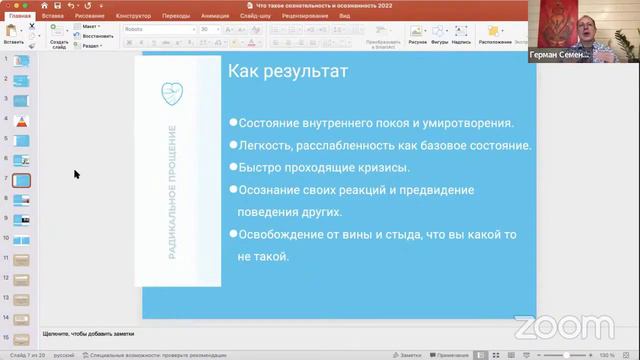Decrease font size with the smaller A icon
Image resolution: width=640 pixels, height=360 pixels.
pyautogui.click(x=242, y=29)
